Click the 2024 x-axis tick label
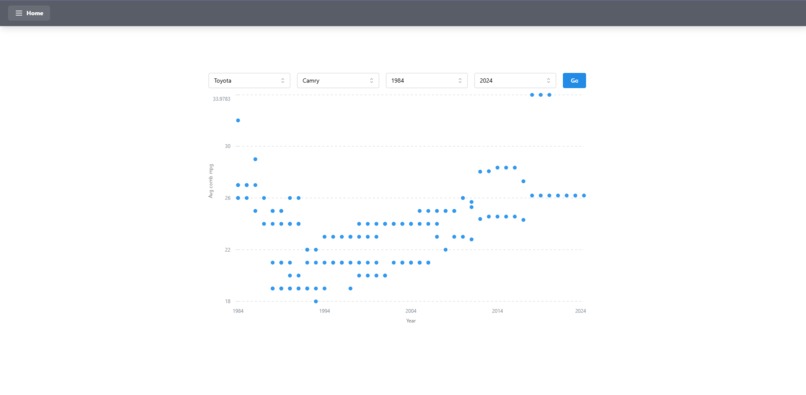 pos(580,311)
